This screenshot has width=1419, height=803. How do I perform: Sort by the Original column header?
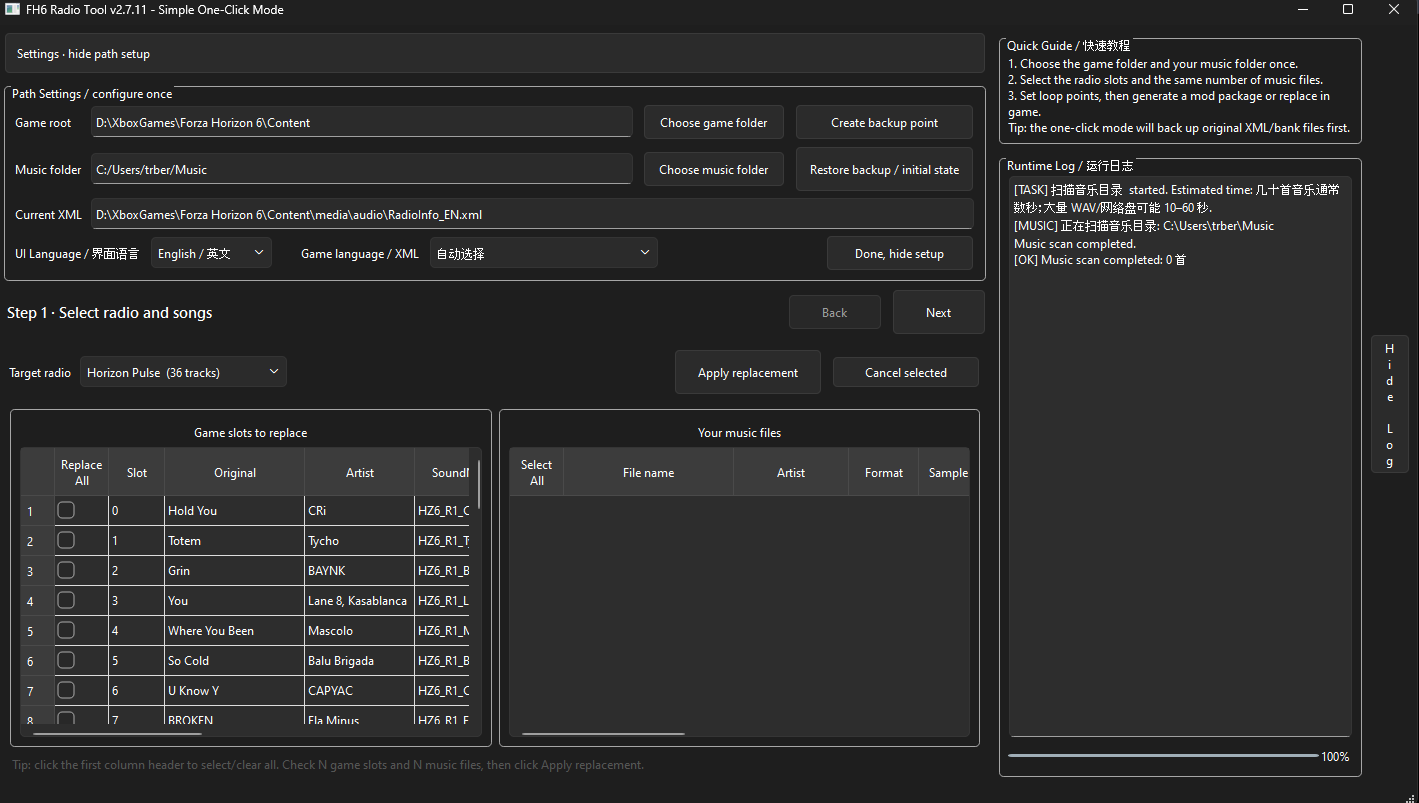point(235,472)
